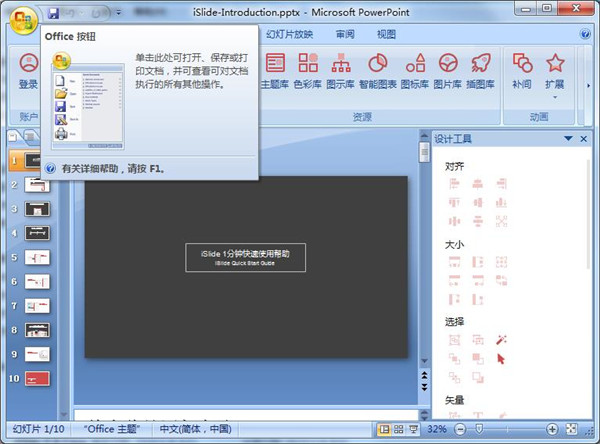Close the 设计工具 pane
600x444 pixels.
(x=584, y=139)
